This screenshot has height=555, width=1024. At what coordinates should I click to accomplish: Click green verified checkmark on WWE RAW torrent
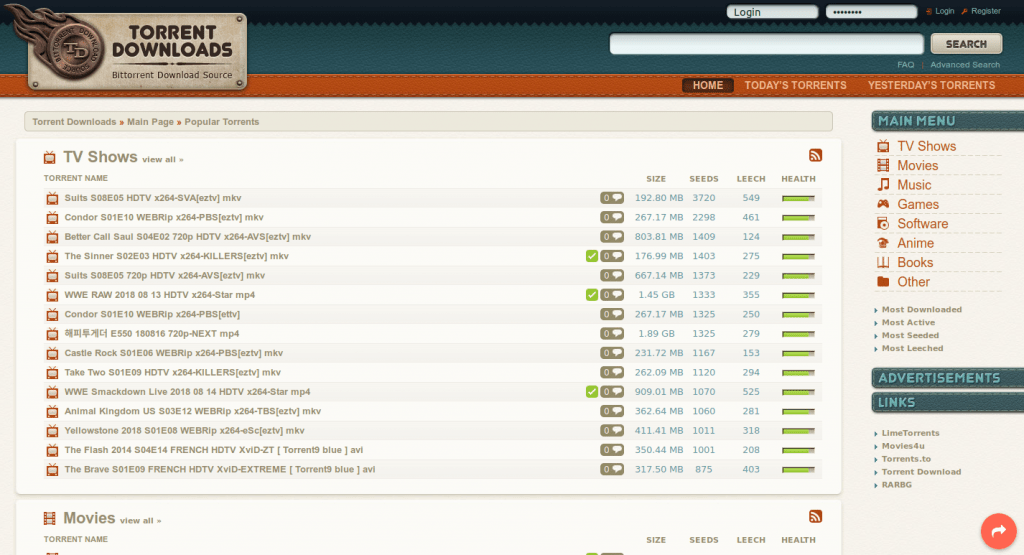[592, 295]
